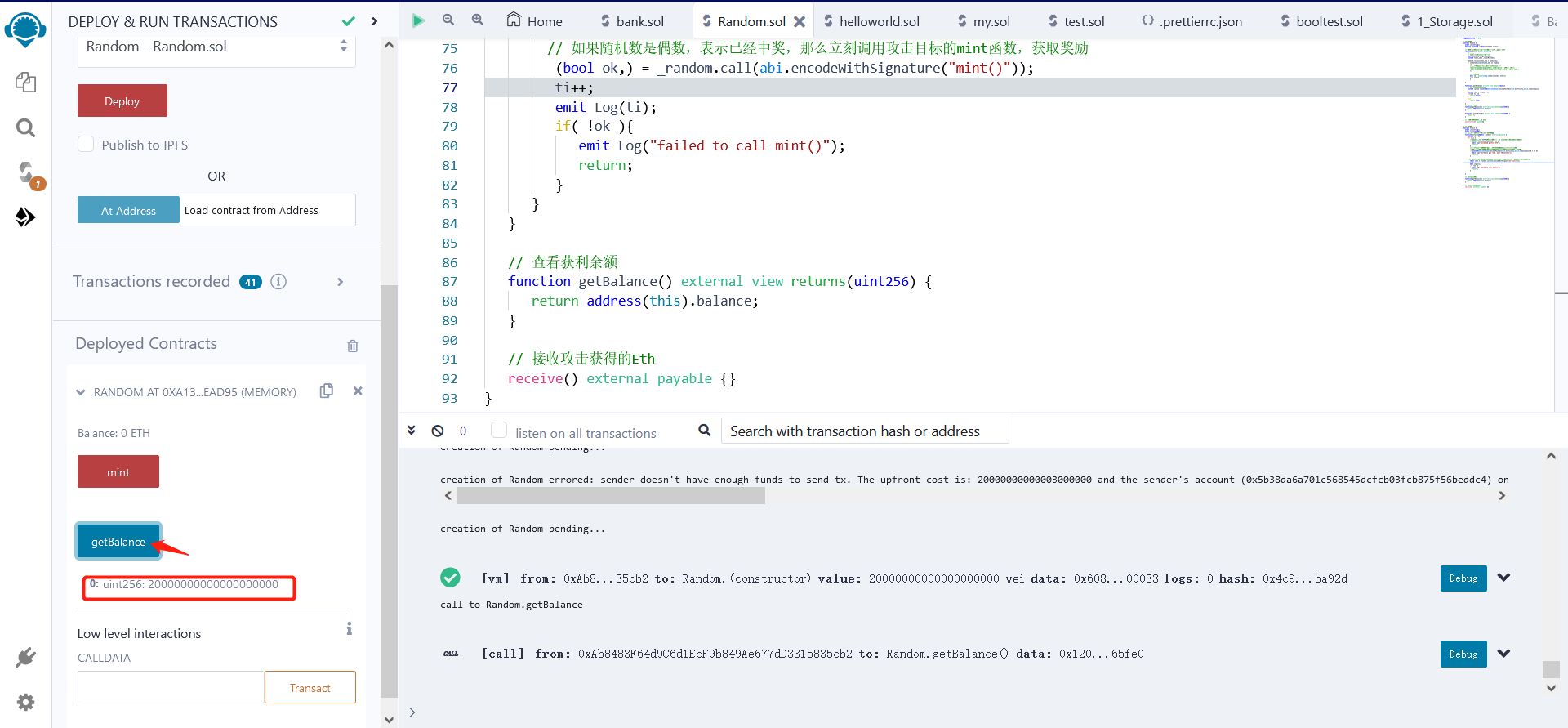Delete all deployed contracts with trash icon
The image size is (1568, 728).
pos(353,346)
